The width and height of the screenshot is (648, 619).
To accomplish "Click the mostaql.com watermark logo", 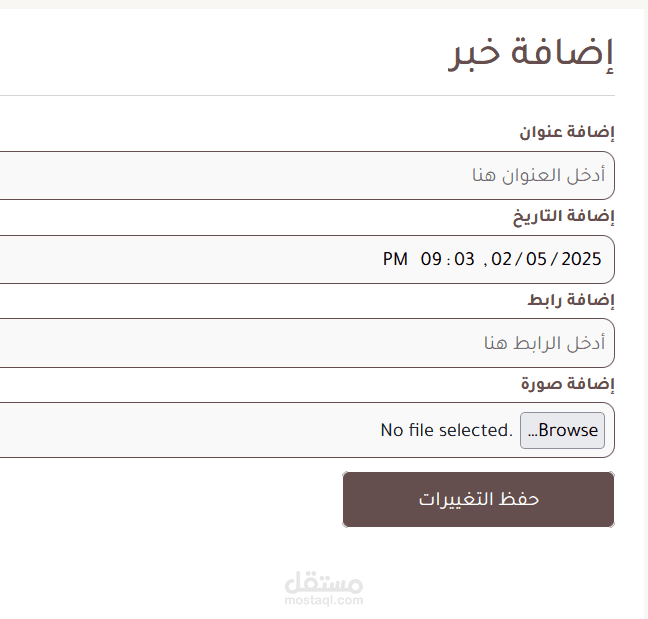I will (324, 588).
